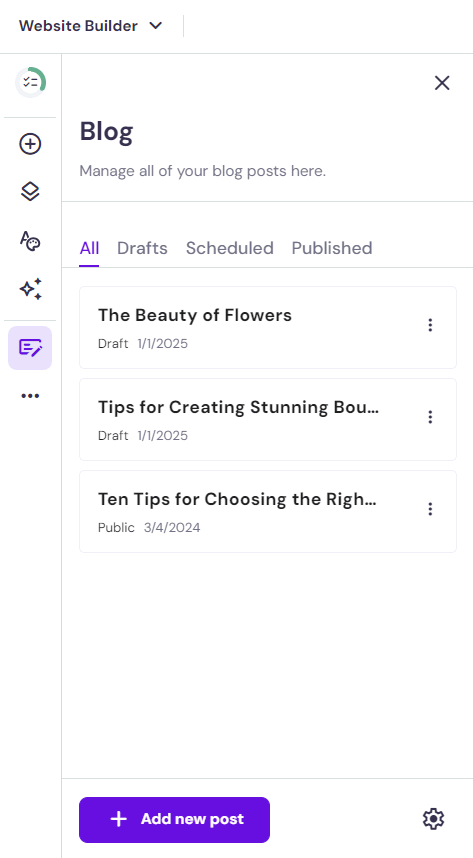
Task: Open options menu for Ten Tips for Choosing post
Action: 430,509
